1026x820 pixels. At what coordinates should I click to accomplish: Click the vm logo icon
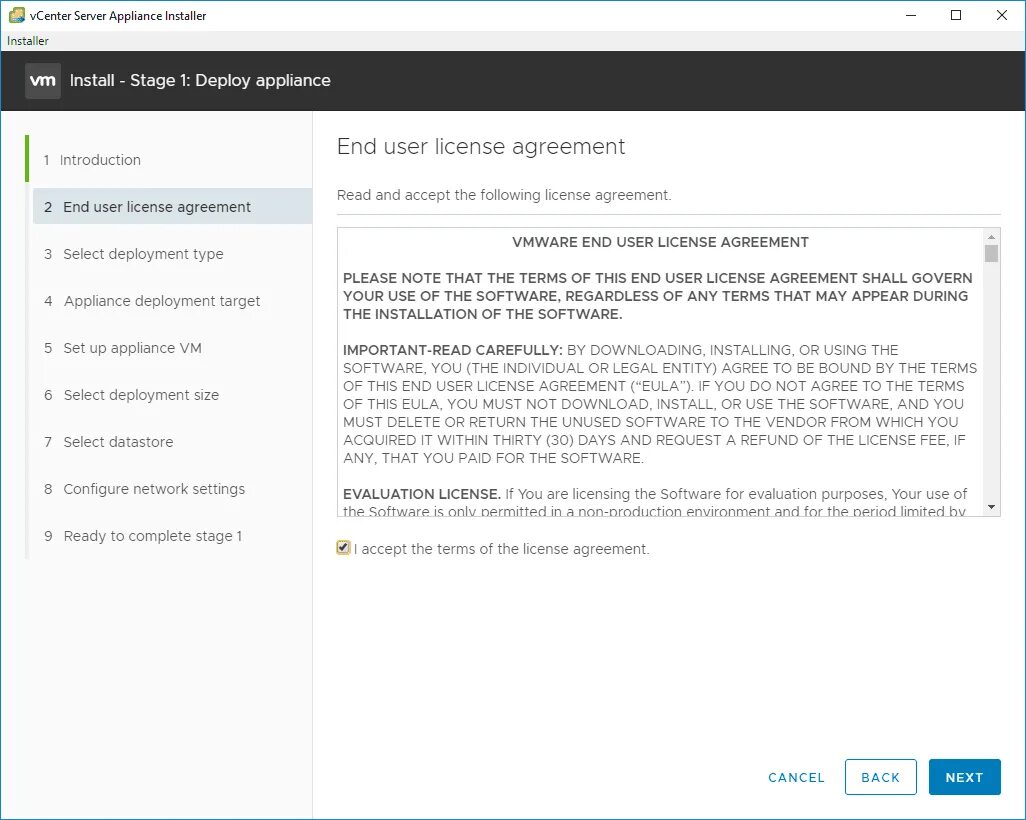coord(43,80)
